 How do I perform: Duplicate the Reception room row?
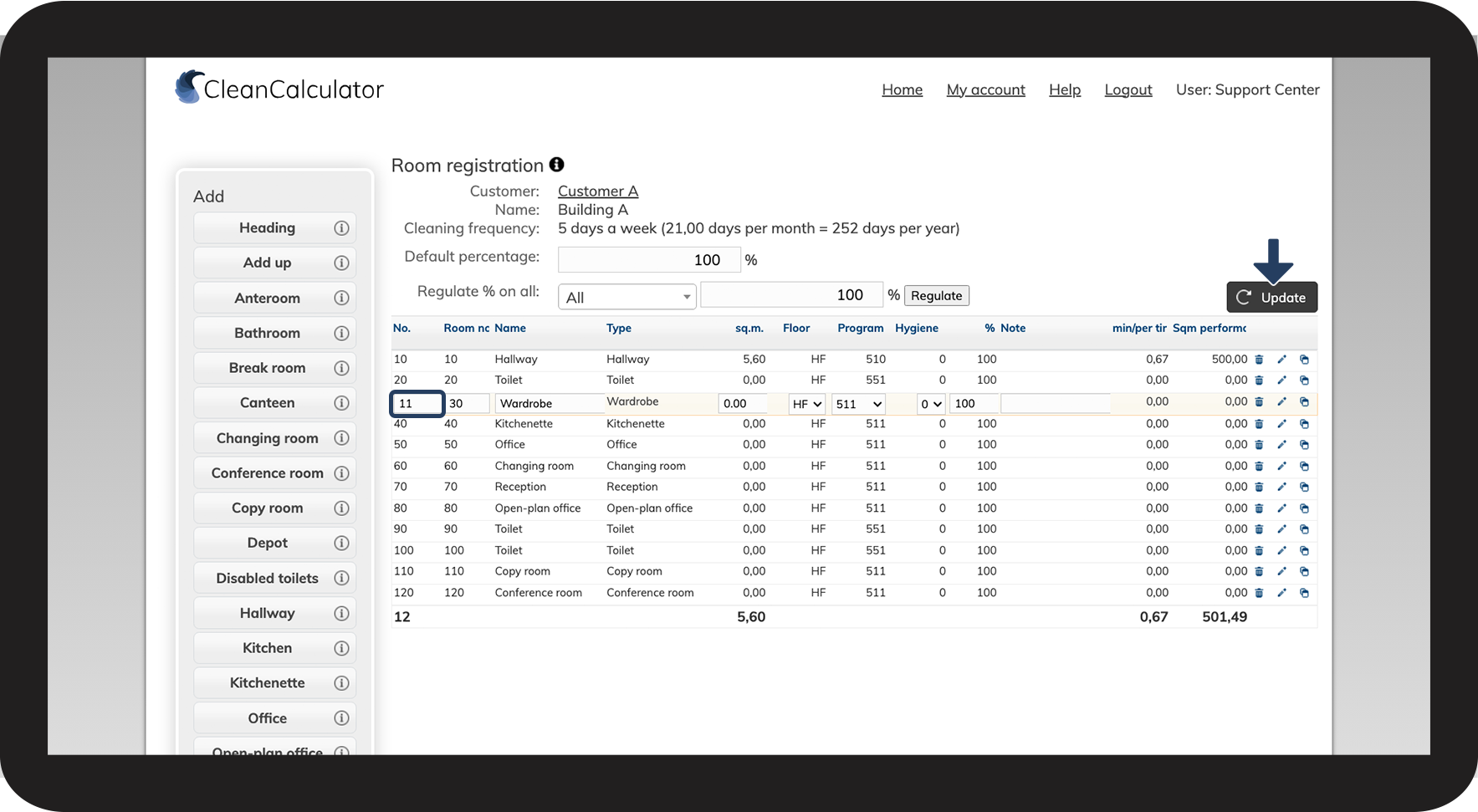[x=1304, y=488]
